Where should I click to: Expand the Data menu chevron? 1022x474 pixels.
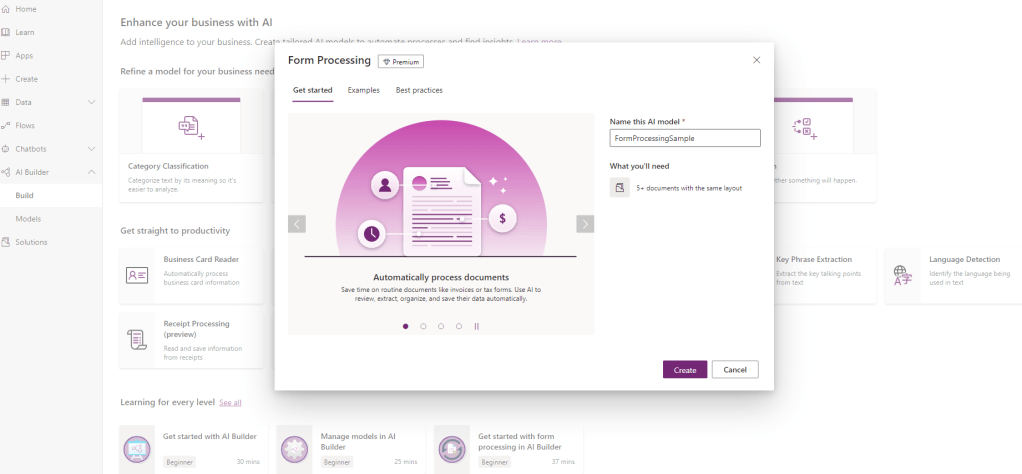coord(92,102)
